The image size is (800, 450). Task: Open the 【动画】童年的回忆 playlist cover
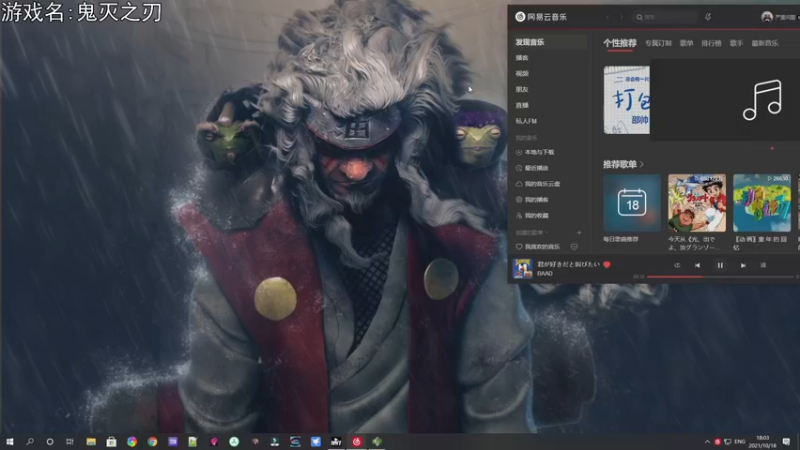[x=762, y=203]
